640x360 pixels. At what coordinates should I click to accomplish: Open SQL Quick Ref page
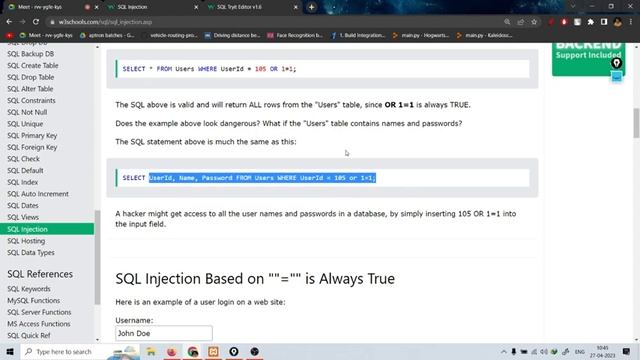click(x=29, y=336)
